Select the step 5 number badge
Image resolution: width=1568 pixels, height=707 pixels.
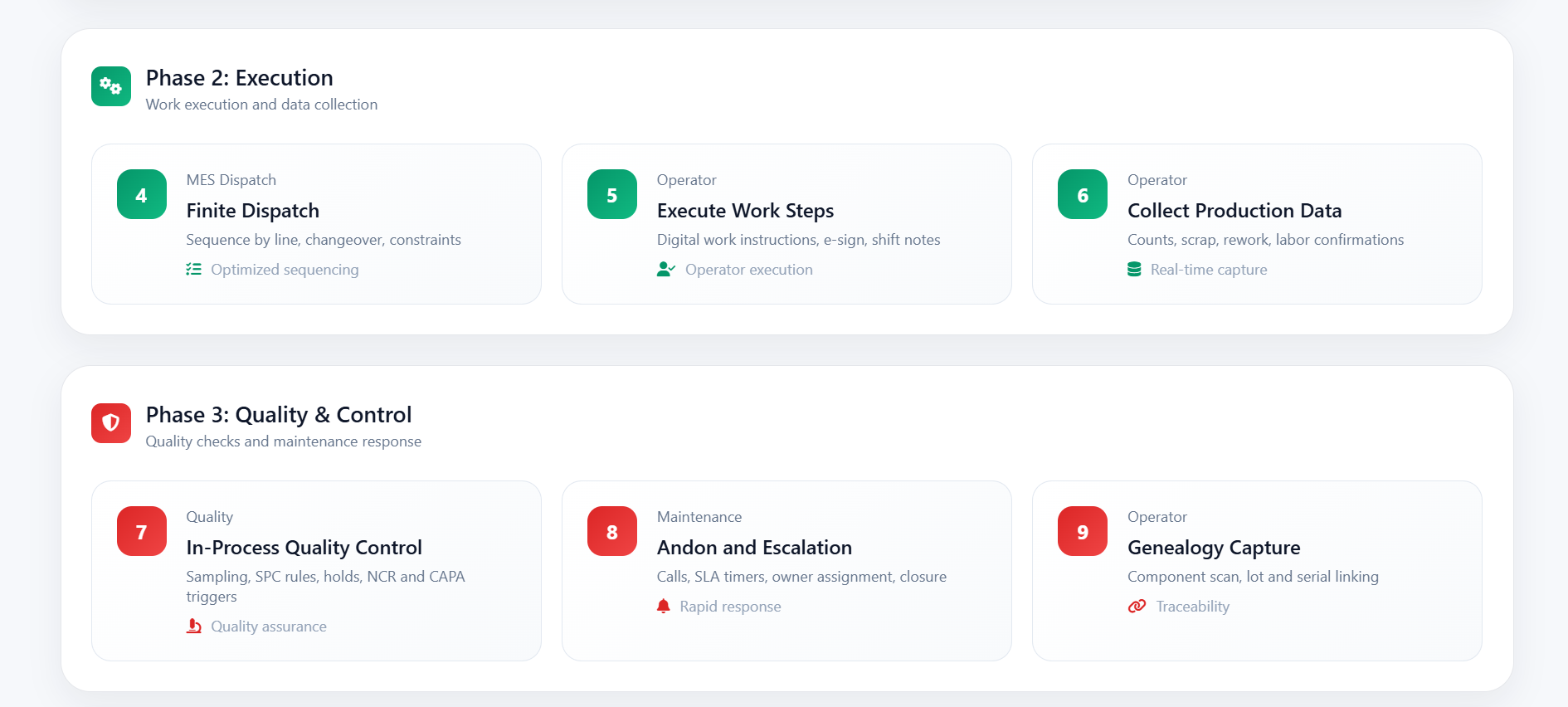[612, 195]
